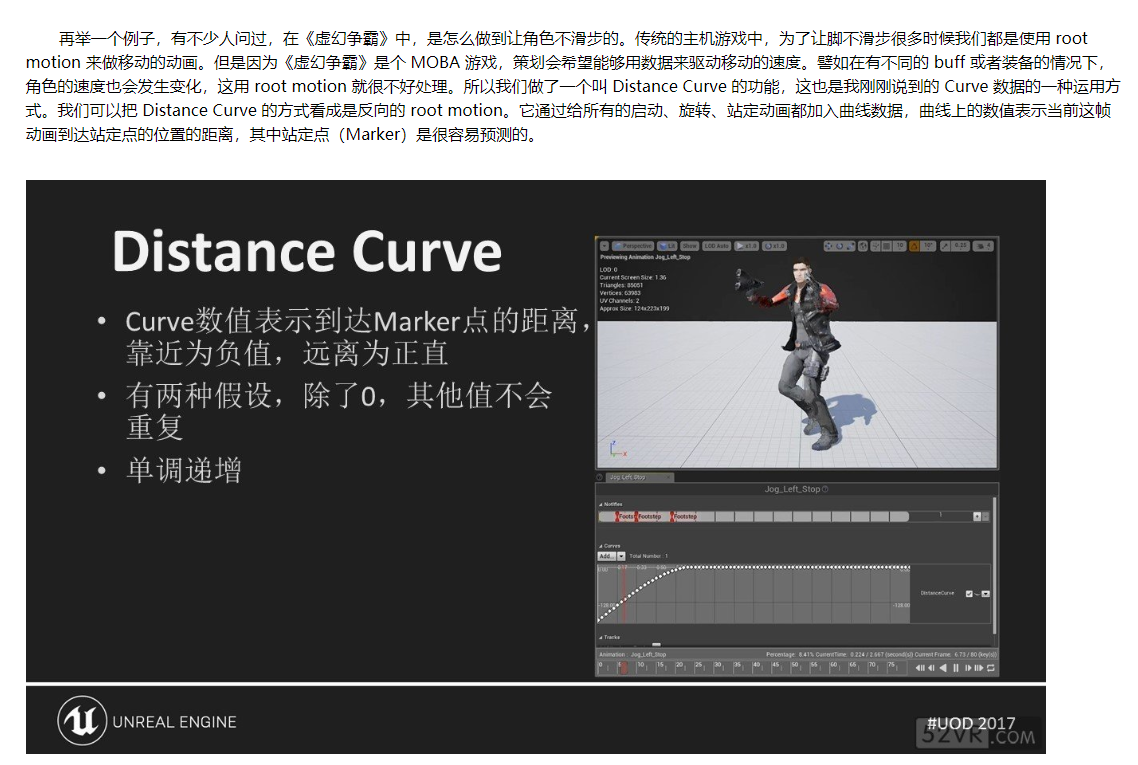The height and width of the screenshot is (765, 1138).
Task: Open the camera speed 4 setting
Action: pos(983,246)
